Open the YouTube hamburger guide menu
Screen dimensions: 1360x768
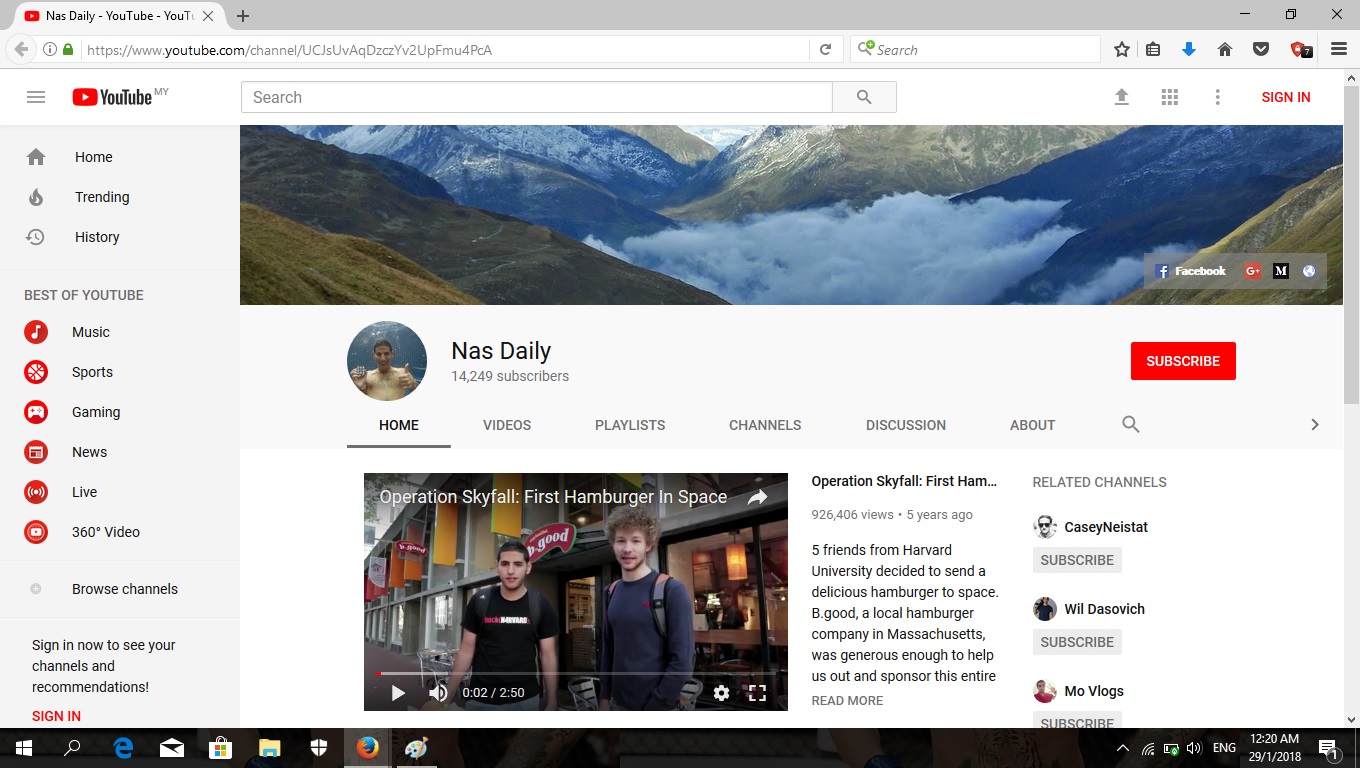coord(36,97)
